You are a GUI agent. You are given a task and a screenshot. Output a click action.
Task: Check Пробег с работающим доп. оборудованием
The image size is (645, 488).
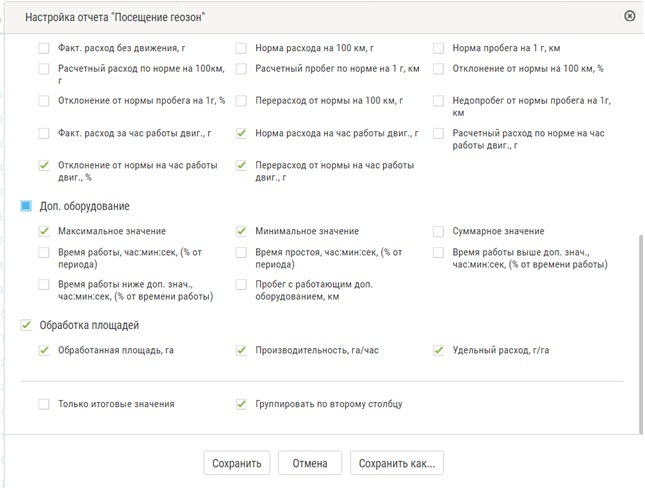[241, 285]
